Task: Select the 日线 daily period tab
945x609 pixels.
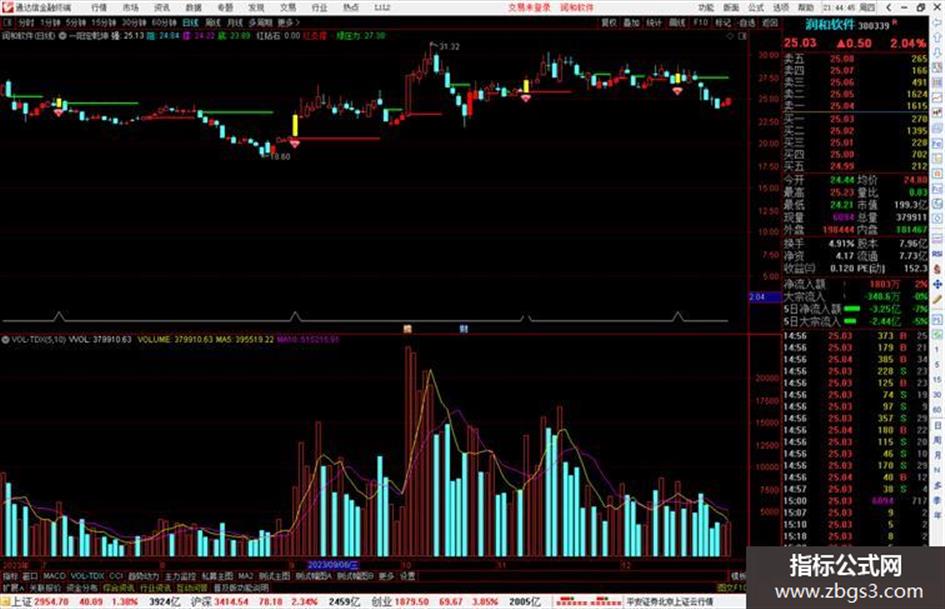Action: tap(190, 22)
